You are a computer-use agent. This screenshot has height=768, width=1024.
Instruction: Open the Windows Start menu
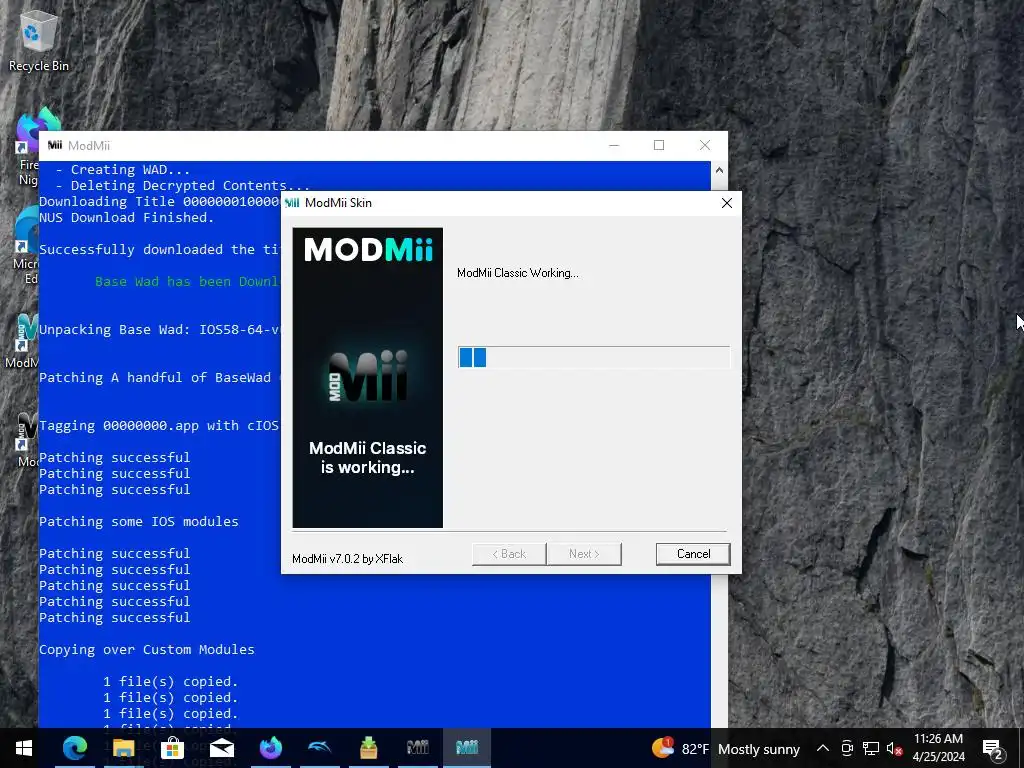pyautogui.click(x=24, y=748)
